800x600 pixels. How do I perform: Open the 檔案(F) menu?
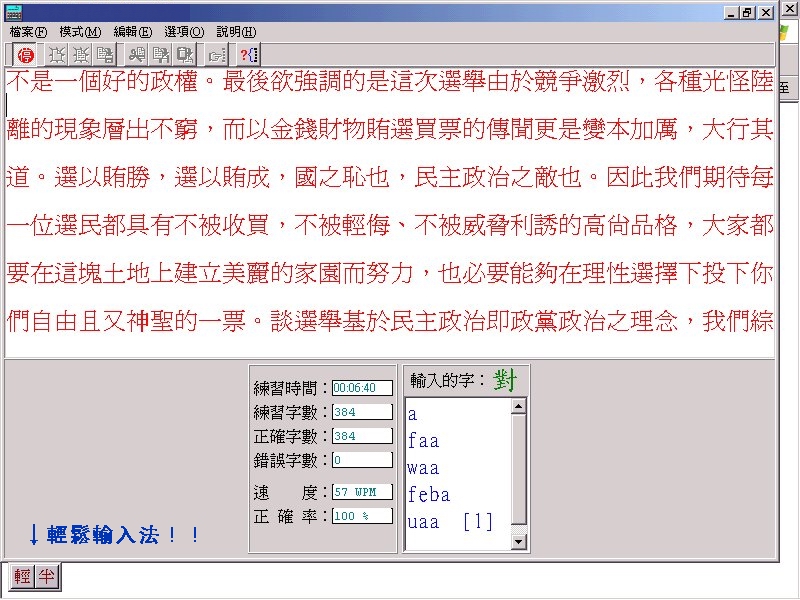click(x=28, y=31)
